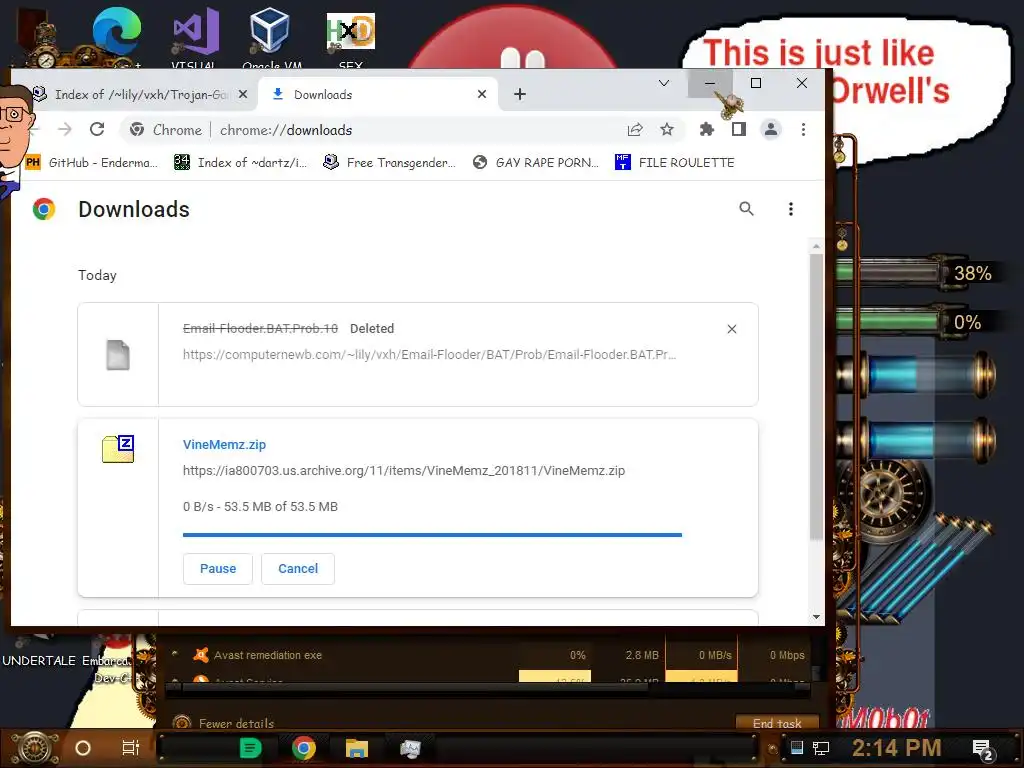The height and width of the screenshot is (768, 1024).
Task: Click the forward navigation arrow
Action: click(65, 129)
